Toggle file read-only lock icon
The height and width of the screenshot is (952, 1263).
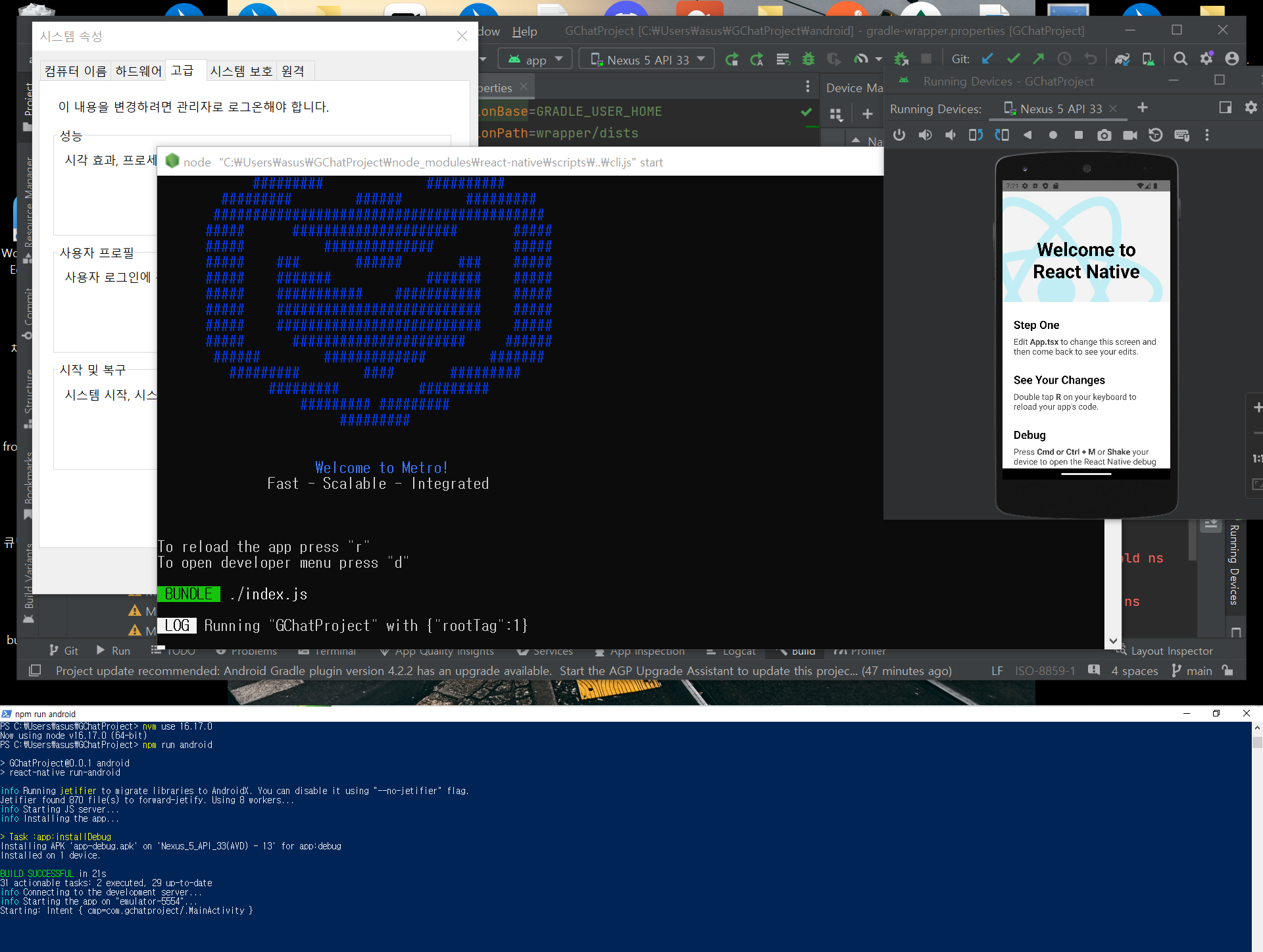click(1227, 670)
